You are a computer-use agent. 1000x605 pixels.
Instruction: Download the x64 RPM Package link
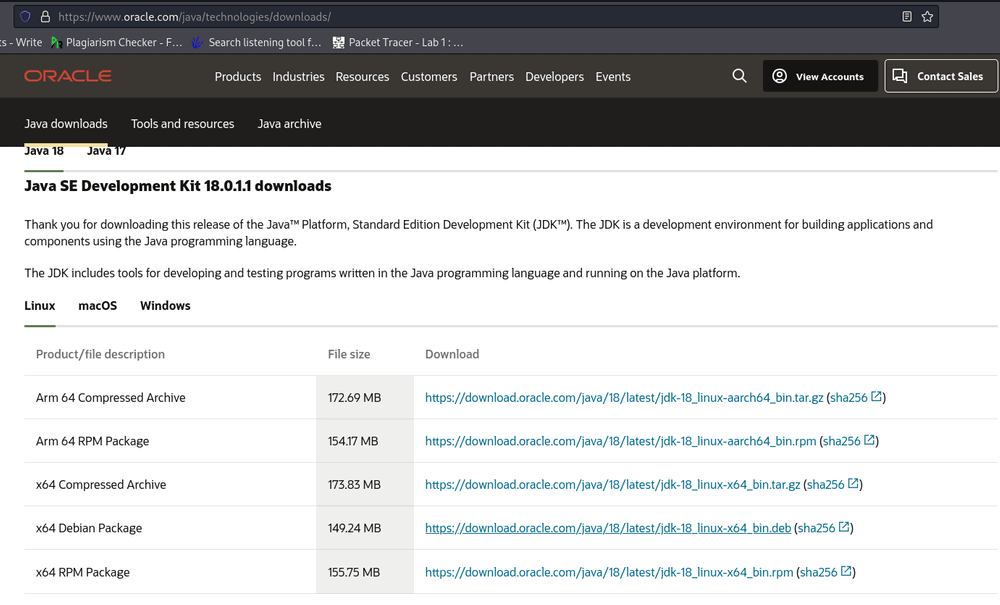(x=608, y=573)
